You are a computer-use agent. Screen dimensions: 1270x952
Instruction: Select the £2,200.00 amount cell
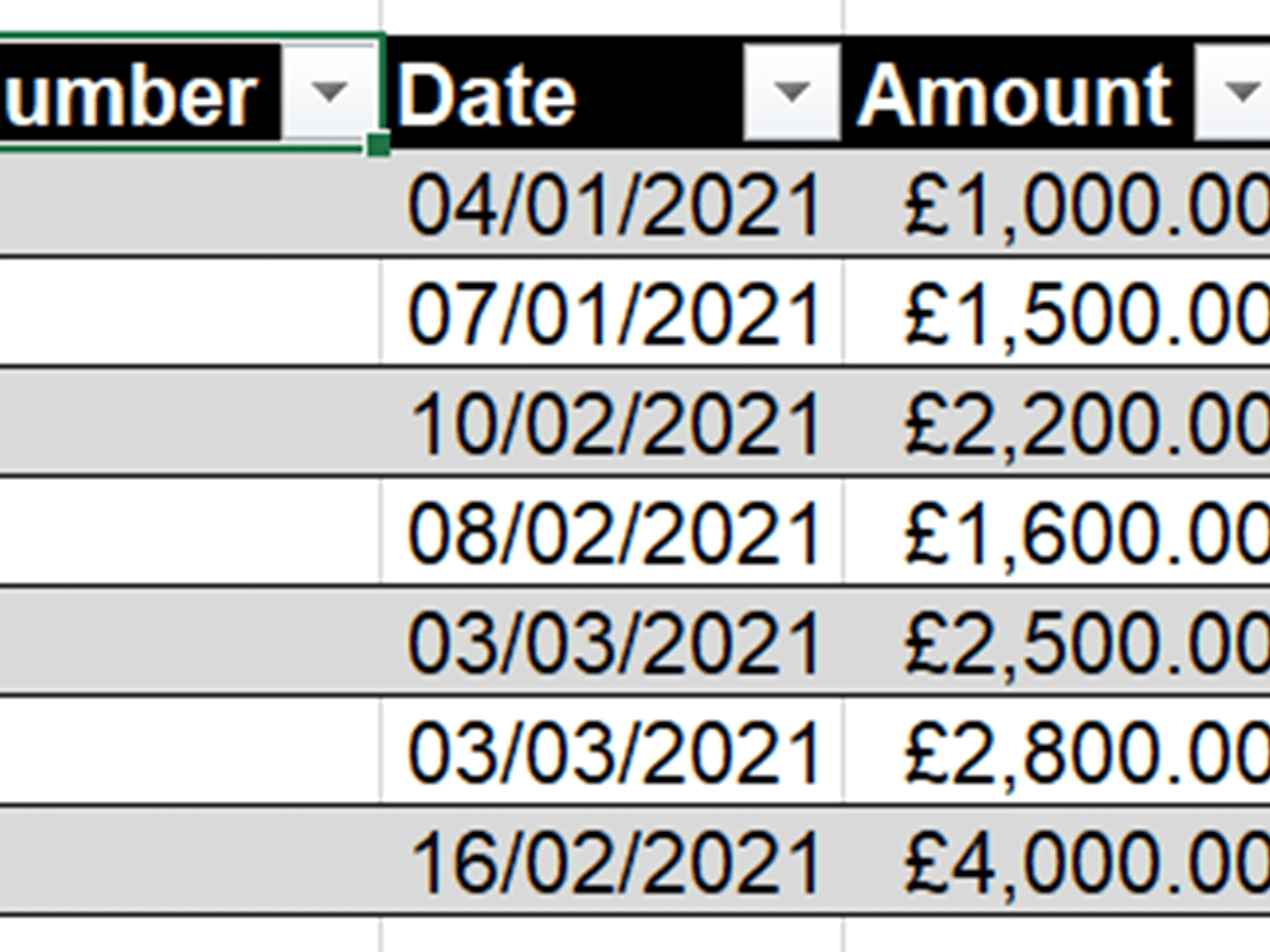pos(1079,424)
